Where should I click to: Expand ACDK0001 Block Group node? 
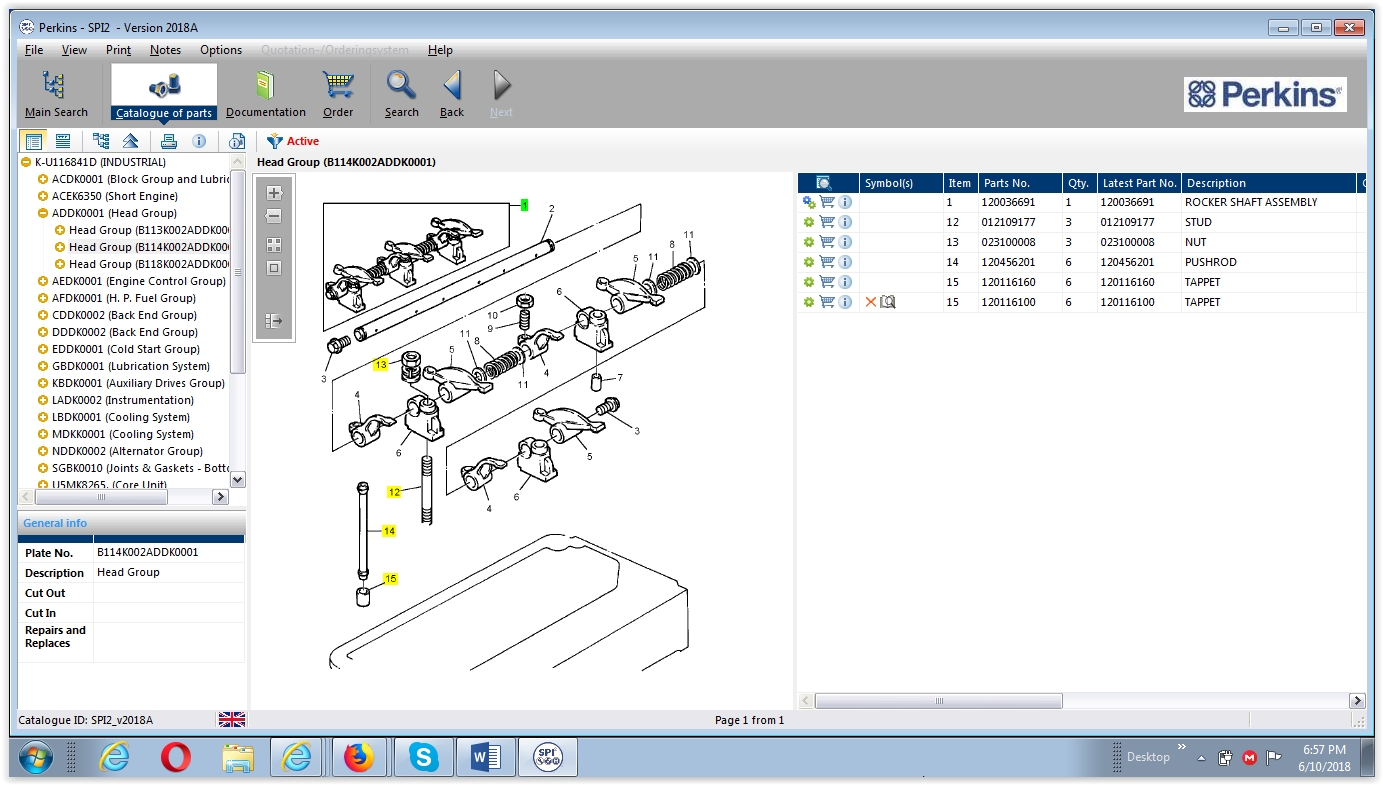(43, 179)
